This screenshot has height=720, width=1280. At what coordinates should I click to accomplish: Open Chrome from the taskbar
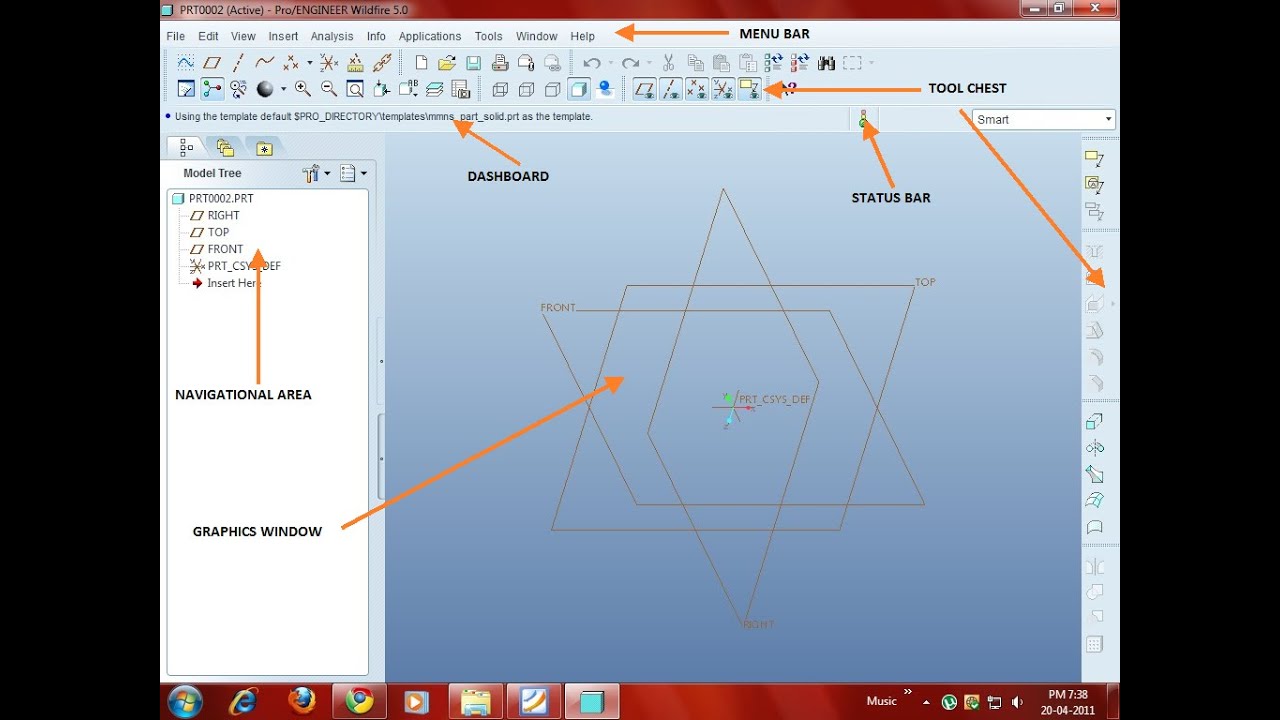[359, 701]
